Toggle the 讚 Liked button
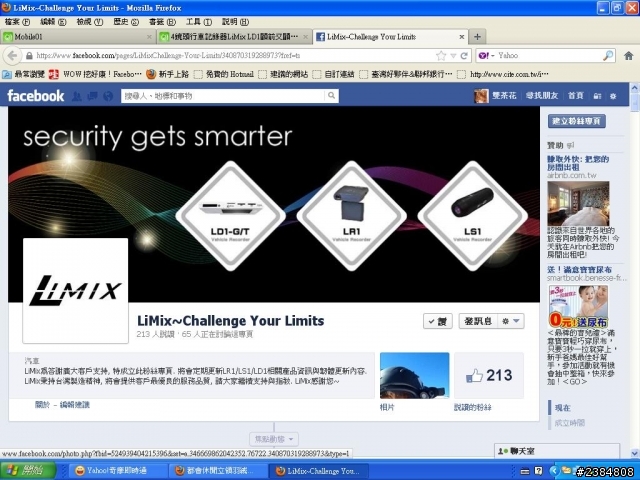Screen dimensions: 640x480 click(x=438, y=321)
